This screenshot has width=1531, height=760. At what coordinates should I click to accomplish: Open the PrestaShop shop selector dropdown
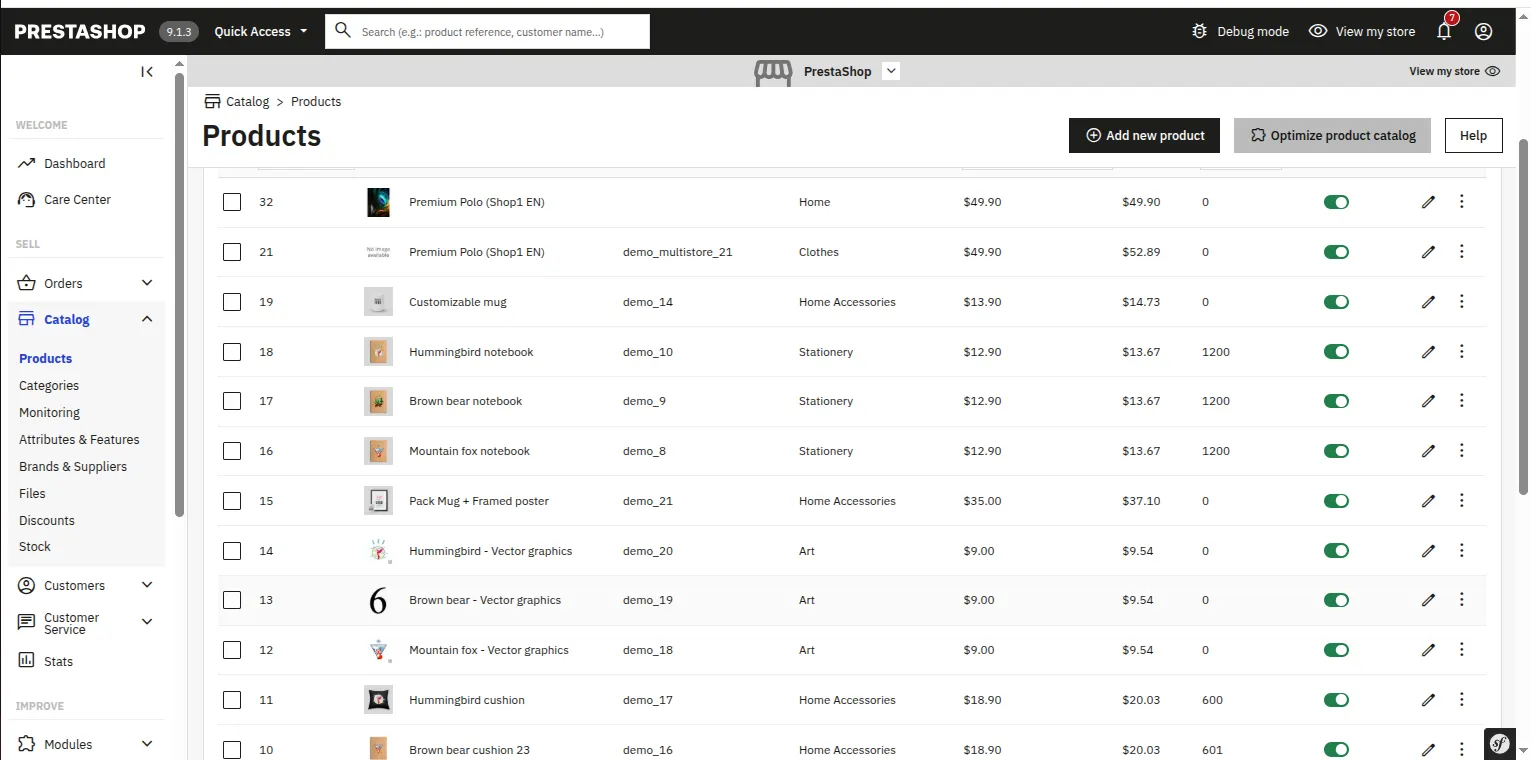(x=892, y=71)
